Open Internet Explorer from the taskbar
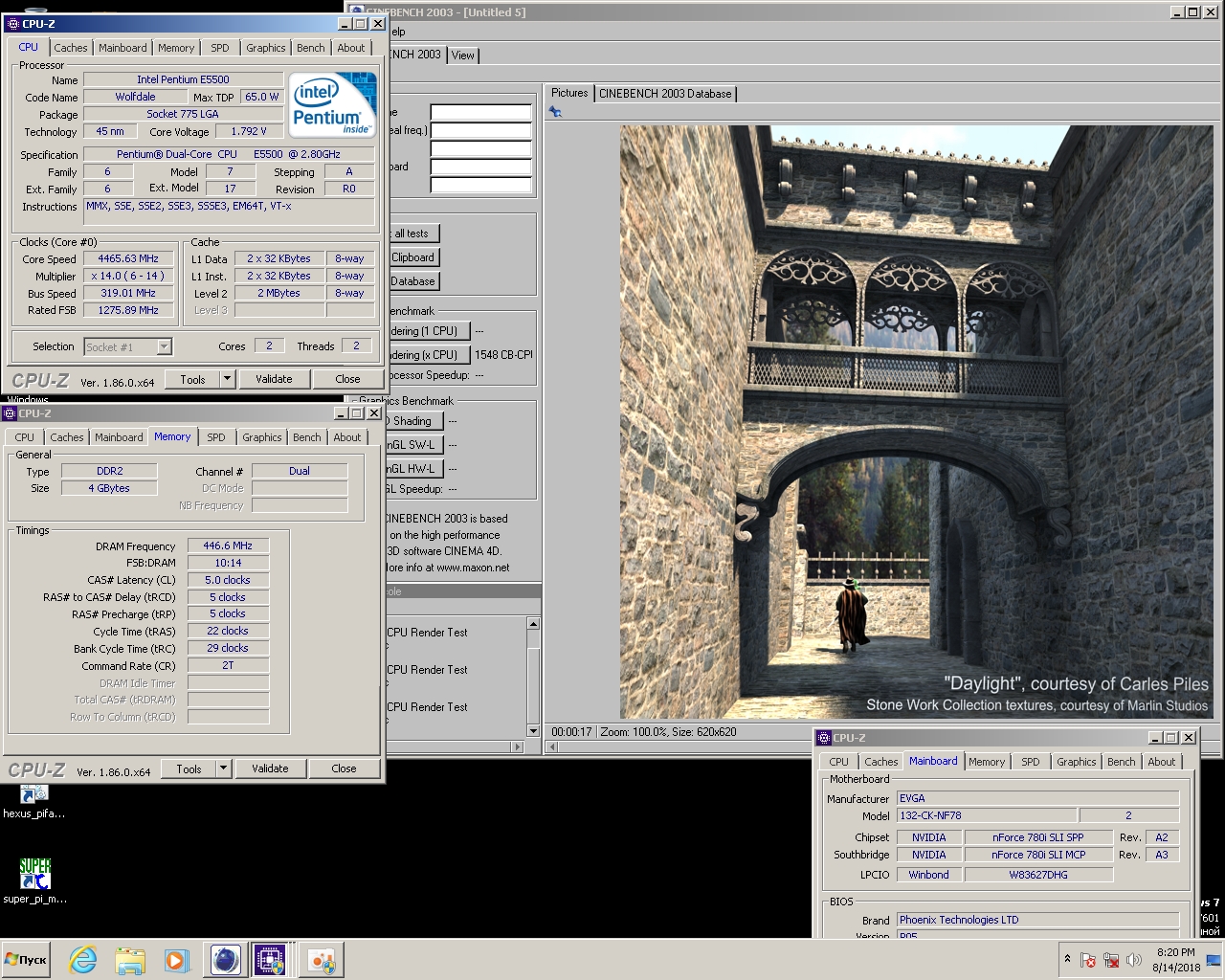This screenshot has height=980, width=1225. [83, 960]
